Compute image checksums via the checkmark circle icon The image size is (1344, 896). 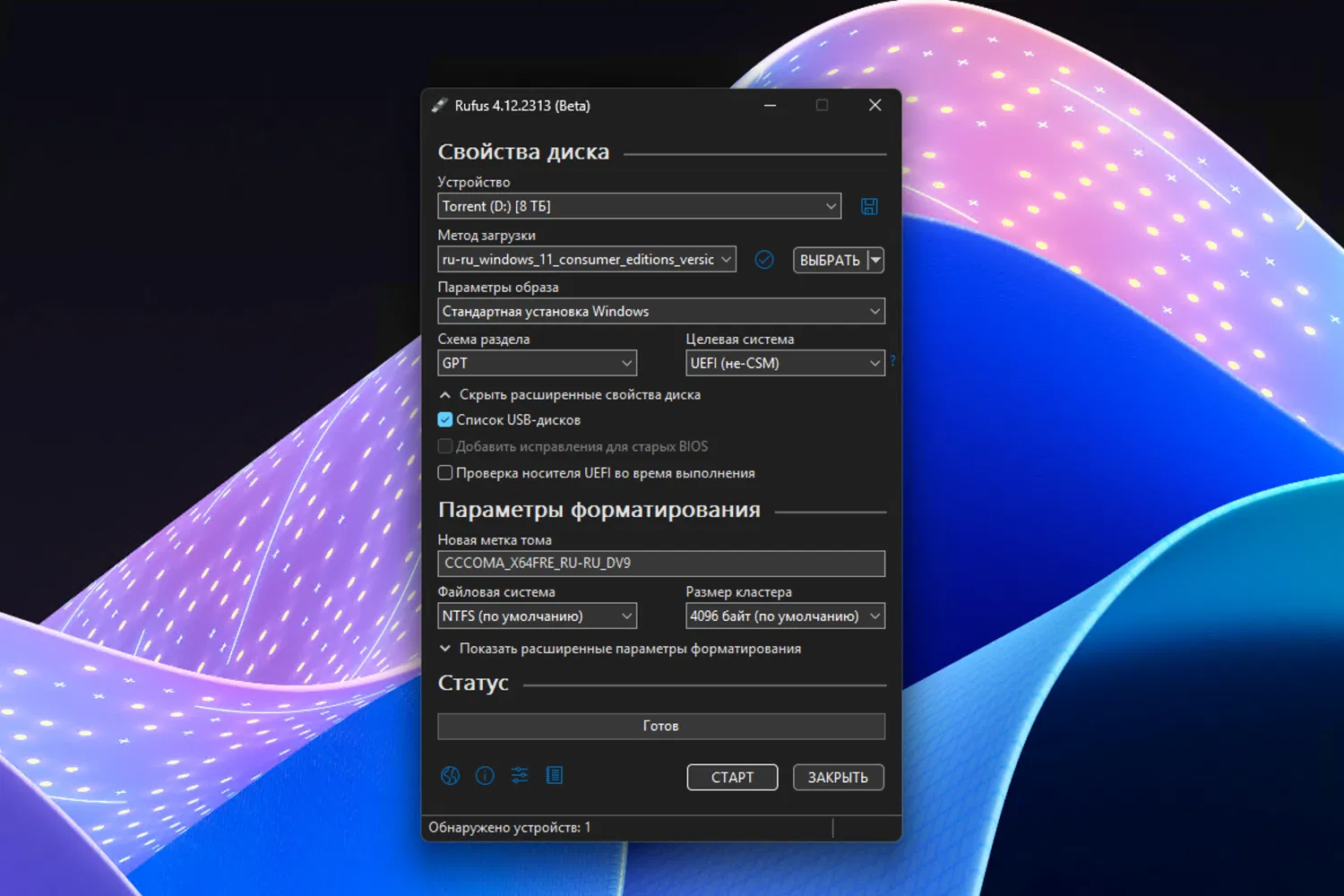click(x=764, y=260)
